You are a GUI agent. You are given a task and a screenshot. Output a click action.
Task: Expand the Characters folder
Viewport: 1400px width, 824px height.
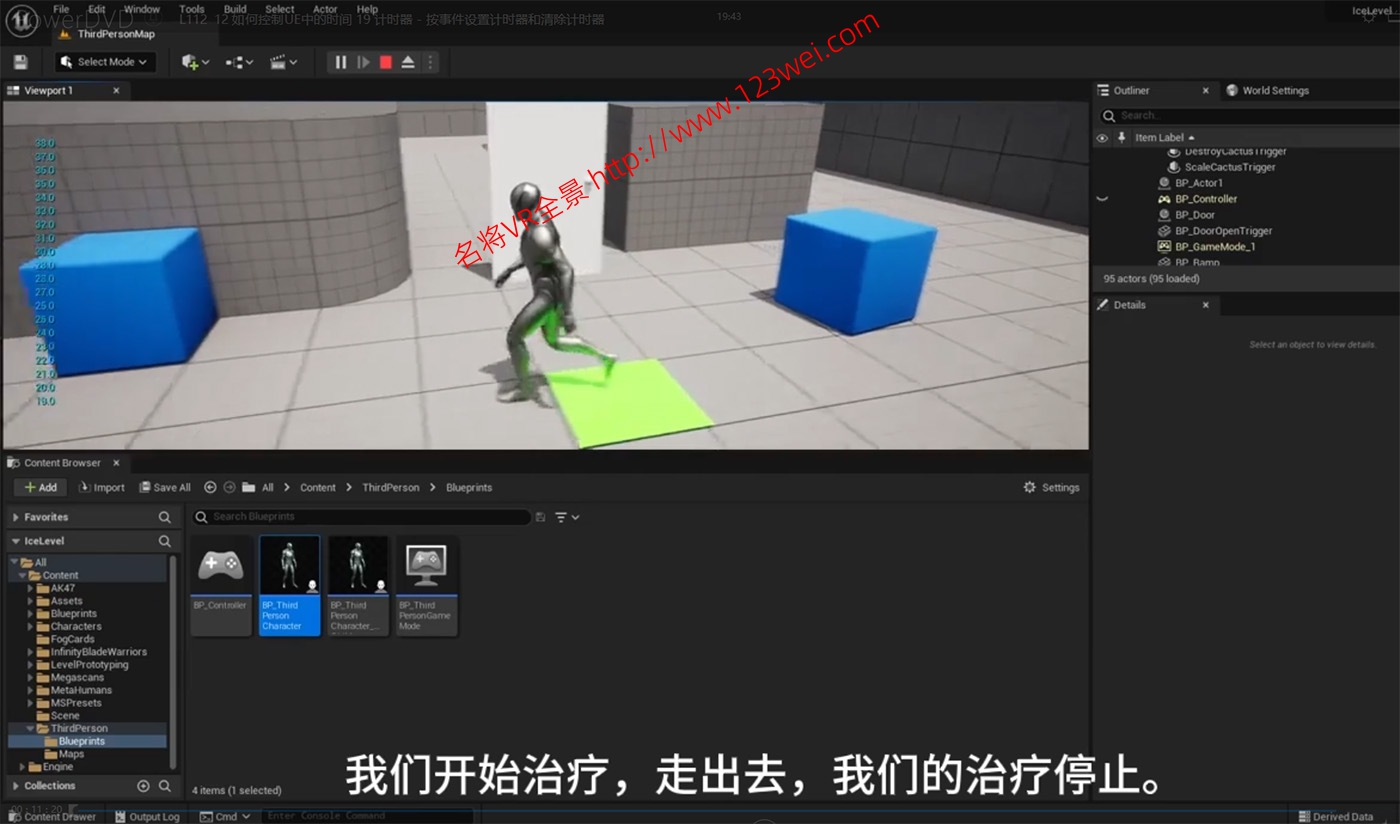30,626
